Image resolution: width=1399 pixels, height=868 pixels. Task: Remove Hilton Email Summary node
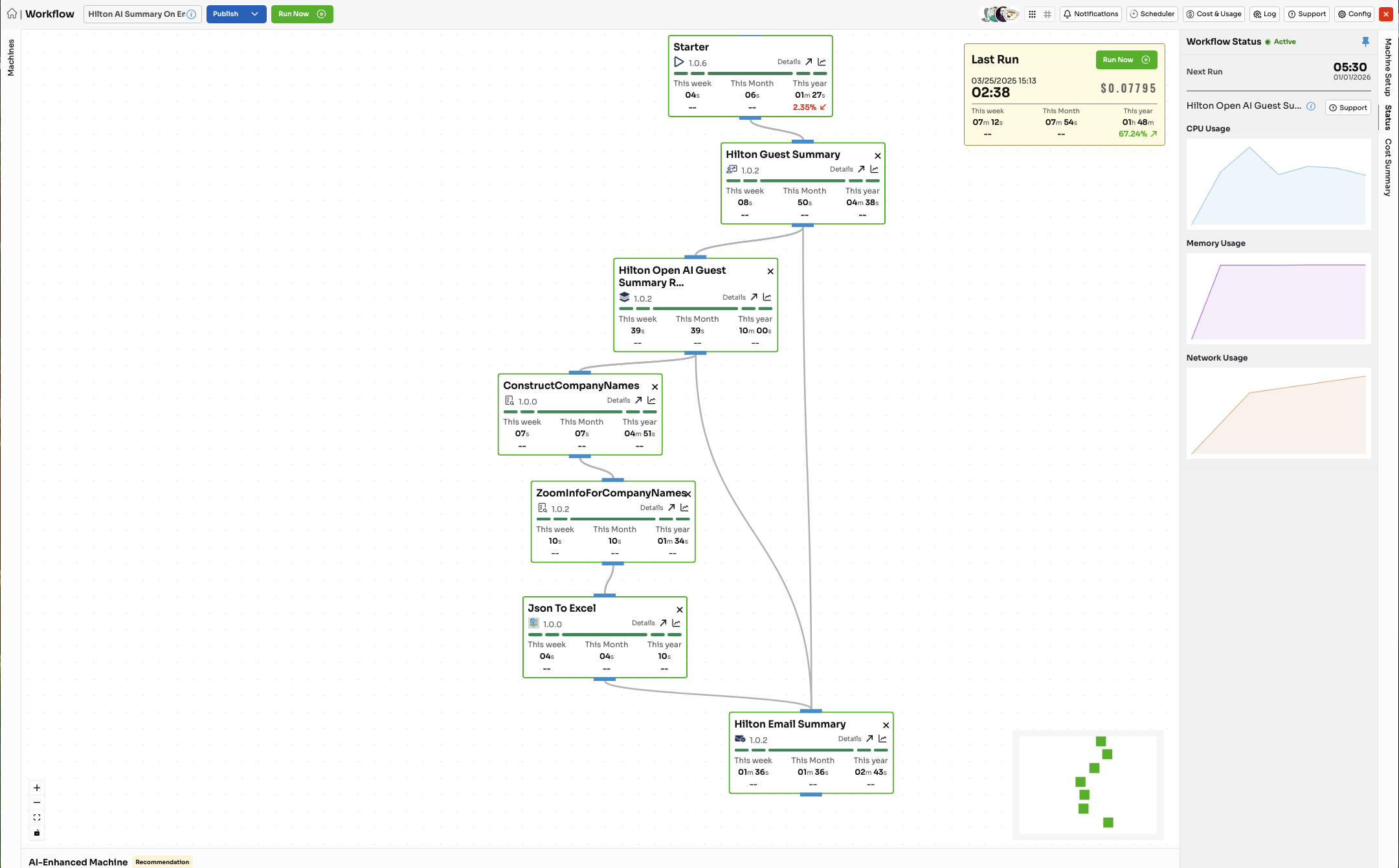(x=886, y=726)
